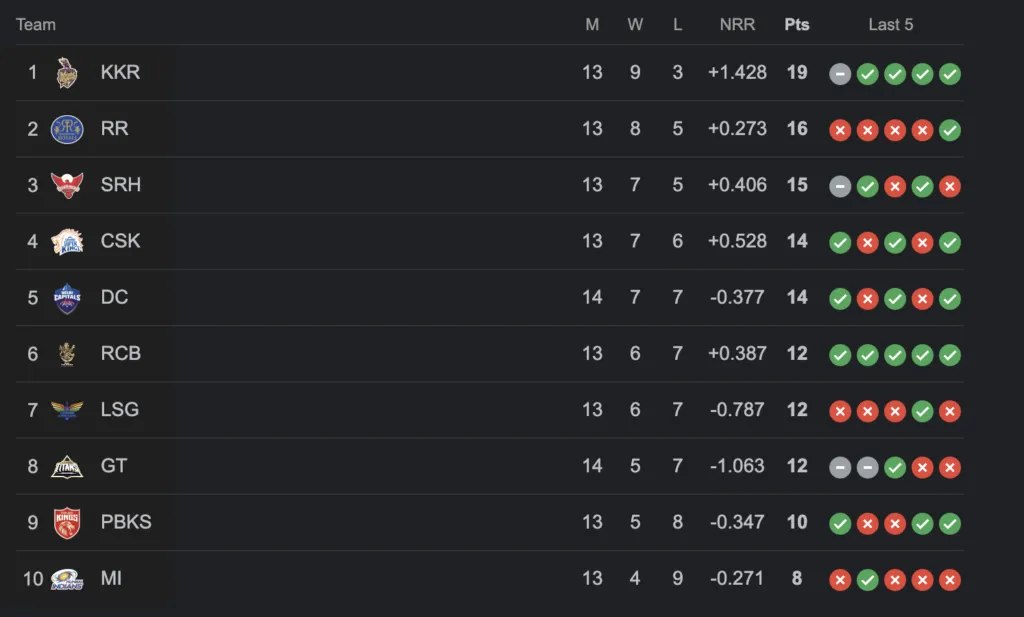Open the DC Delhi Capitals logo

[x=67, y=298]
